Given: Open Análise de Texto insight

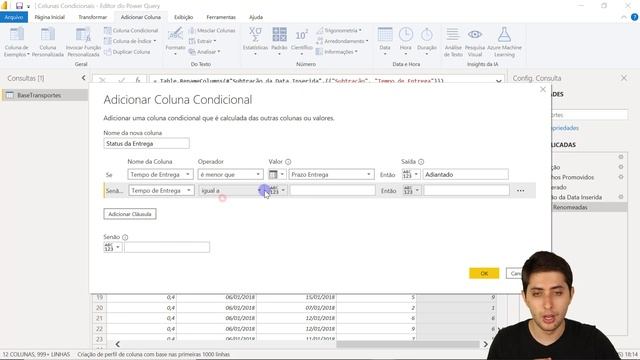Looking at the screenshot, I should [x=453, y=42].
